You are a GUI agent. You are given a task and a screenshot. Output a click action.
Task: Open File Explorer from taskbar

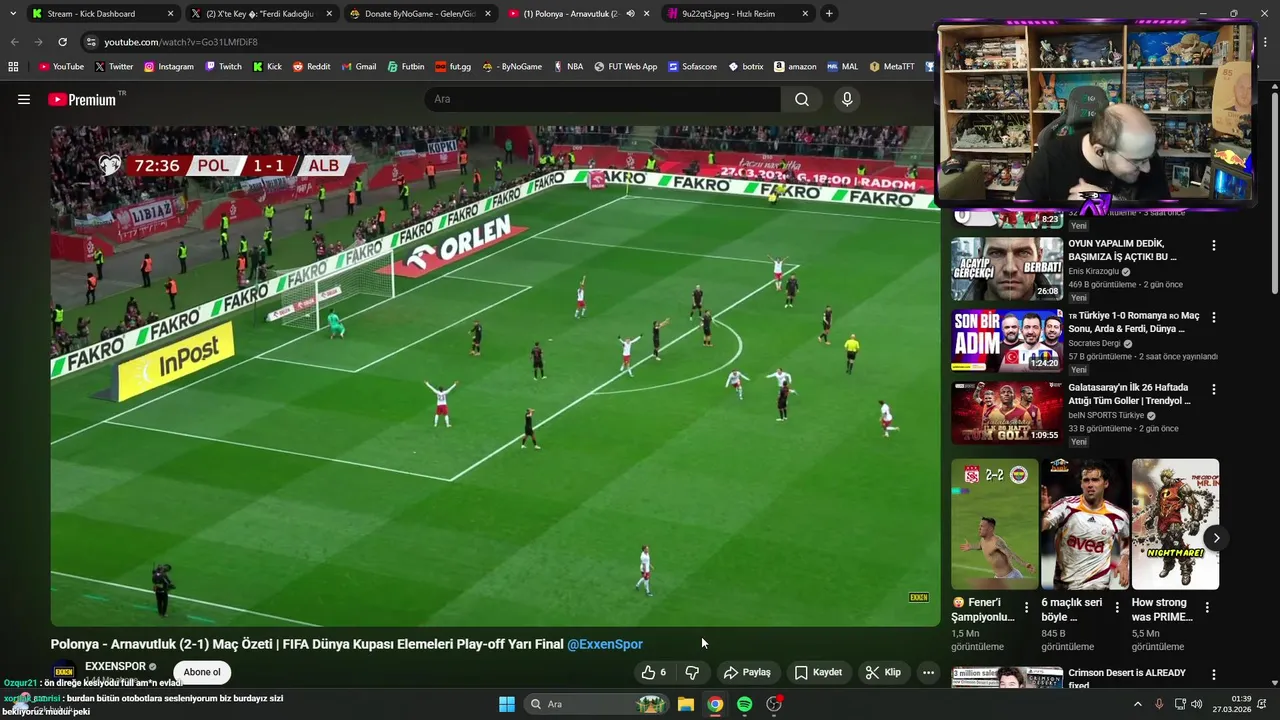[686, 704]
